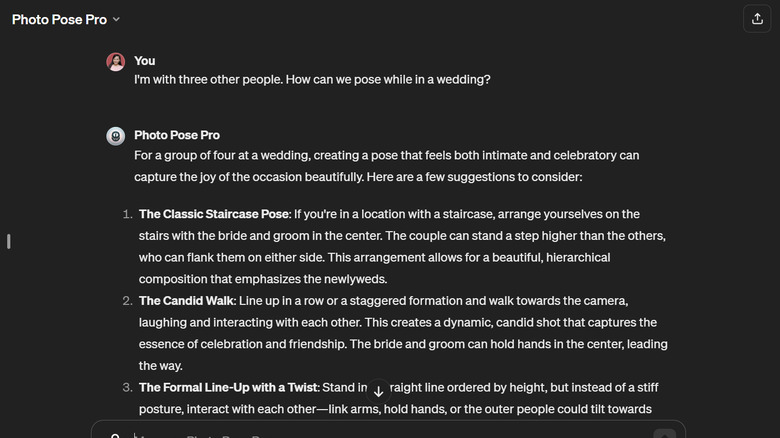The width and height of the screenshot is (780, 438).
Task: Click the send message button
Action: coord(665,433)
